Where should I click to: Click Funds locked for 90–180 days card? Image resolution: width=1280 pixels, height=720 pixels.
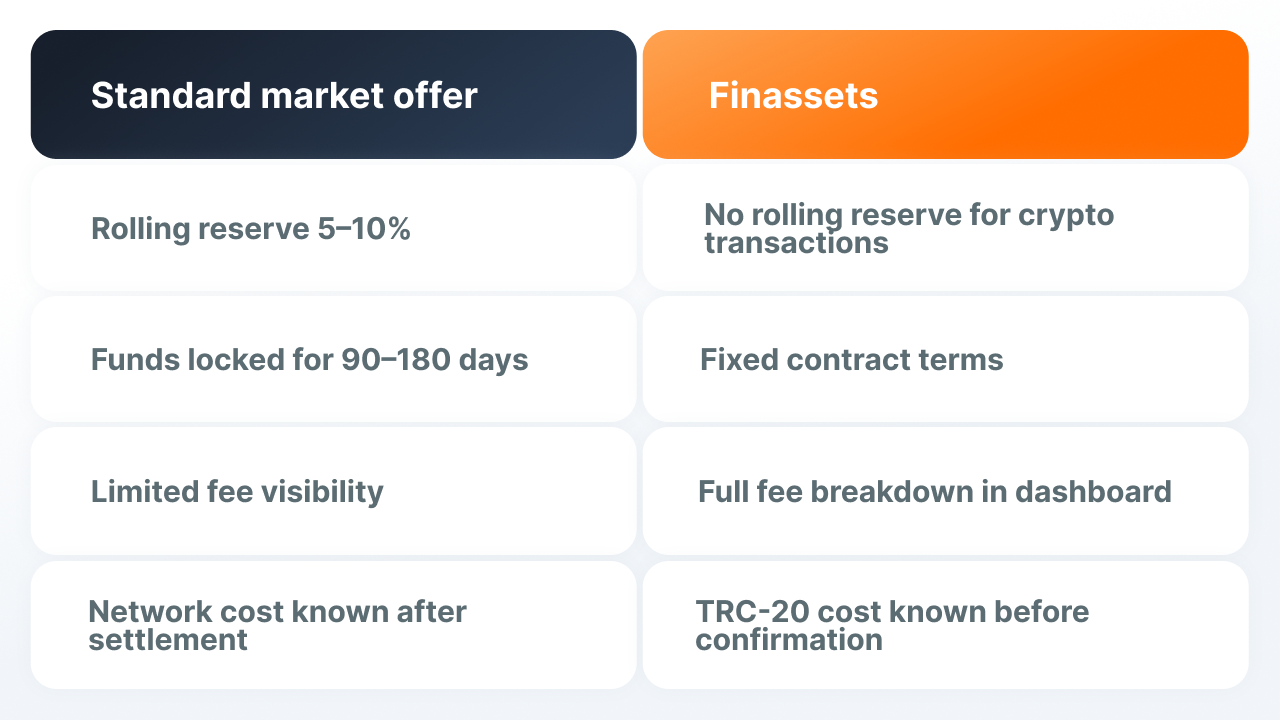point(334,359)
